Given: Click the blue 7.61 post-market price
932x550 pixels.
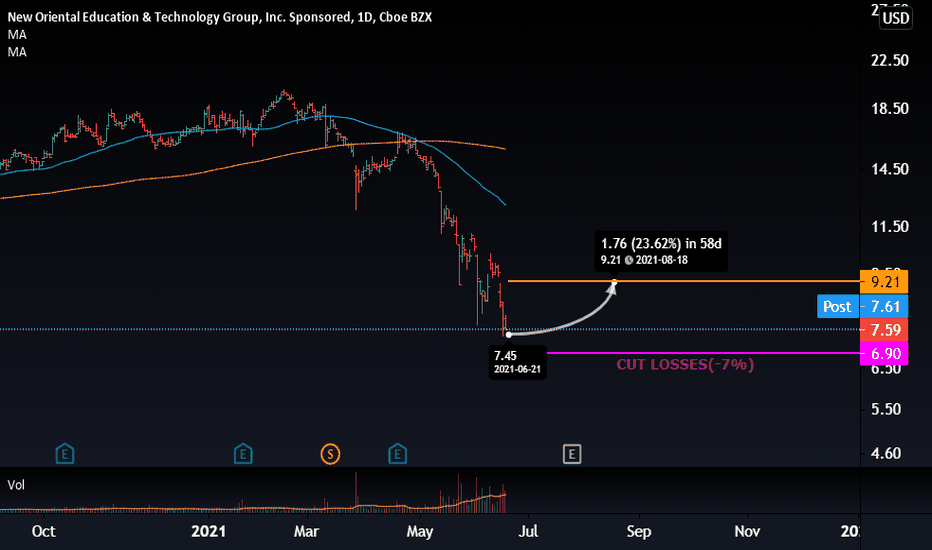Looking at the screenshot, I should pyautogui.click(x=884, y=306).
